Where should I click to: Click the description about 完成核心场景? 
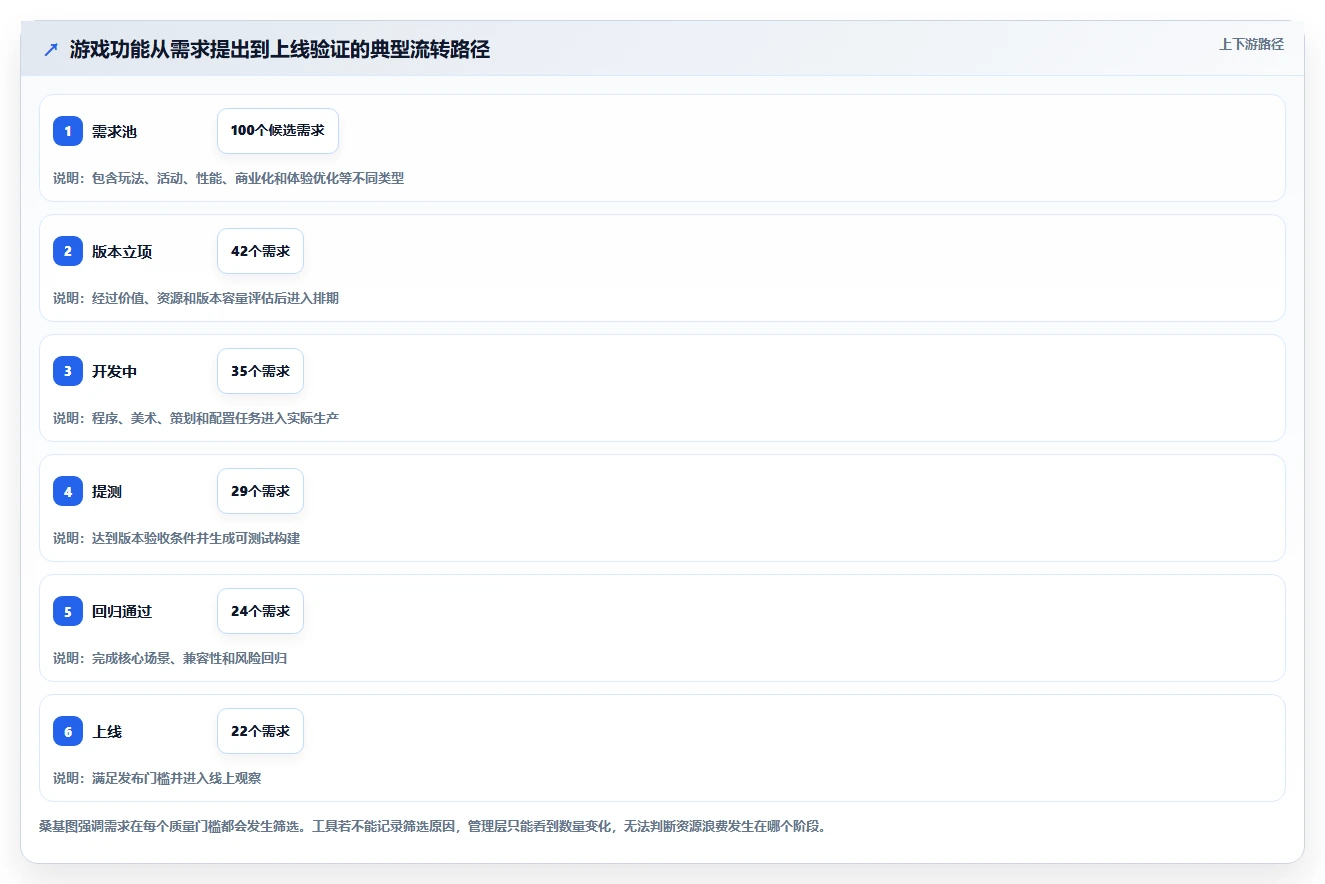(170, 658)
